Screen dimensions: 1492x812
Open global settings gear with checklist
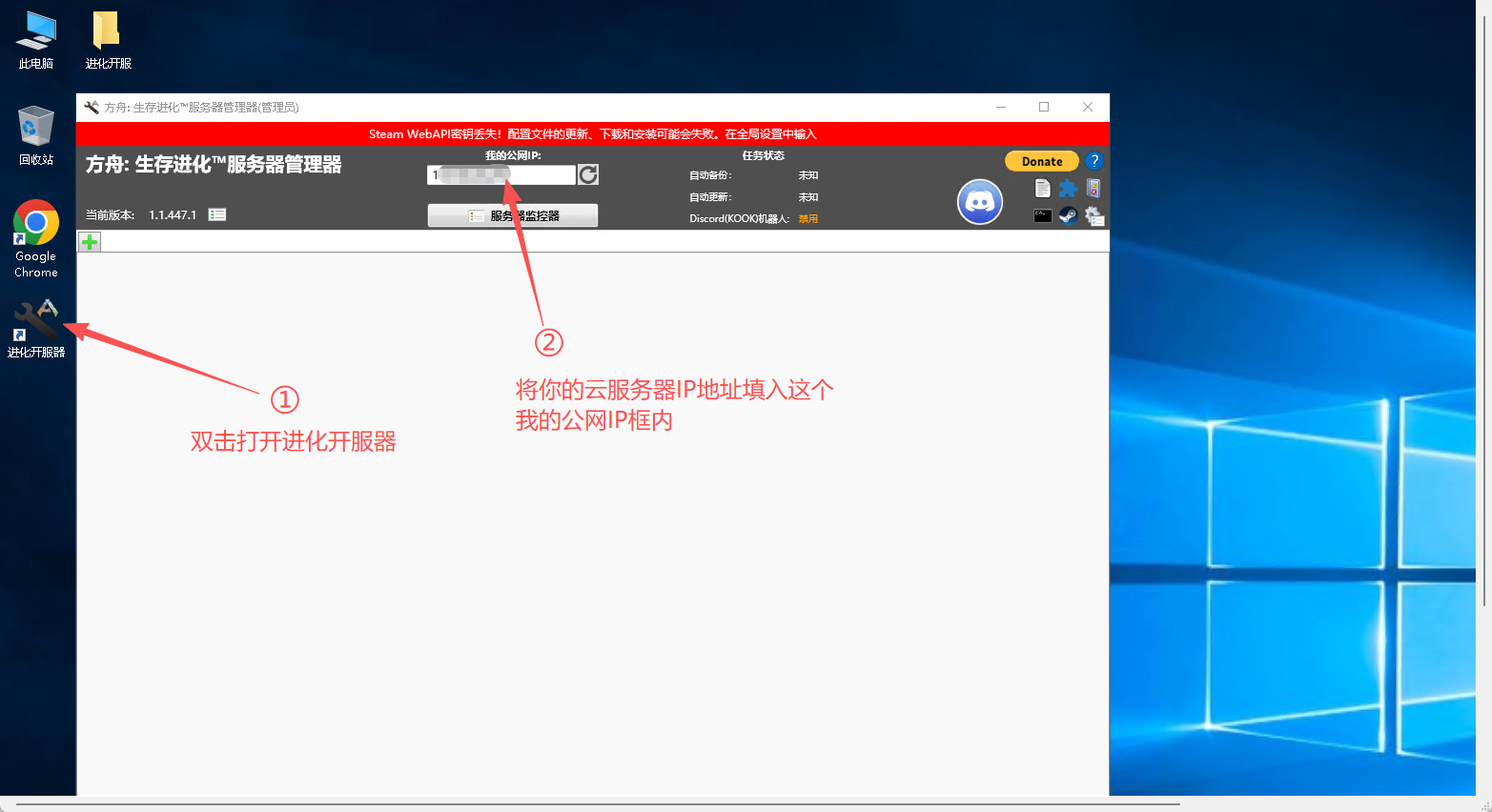[1094, 216]
